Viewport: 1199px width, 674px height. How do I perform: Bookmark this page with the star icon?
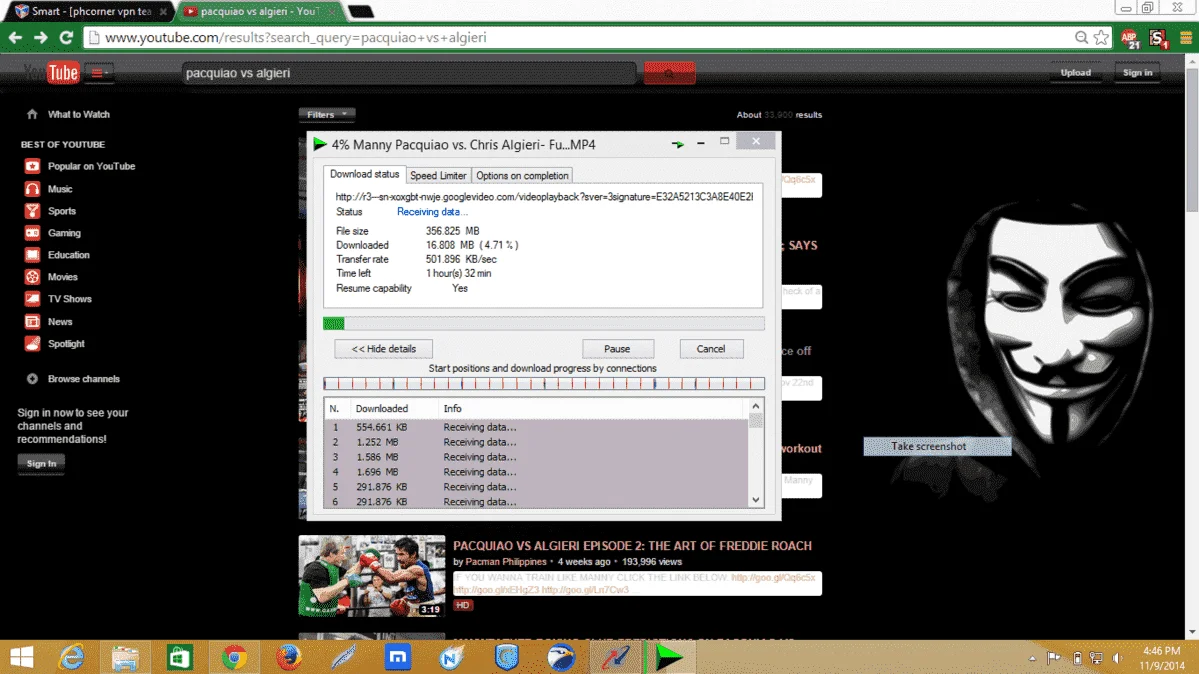pyautogui.click(x=1101, y=37)
